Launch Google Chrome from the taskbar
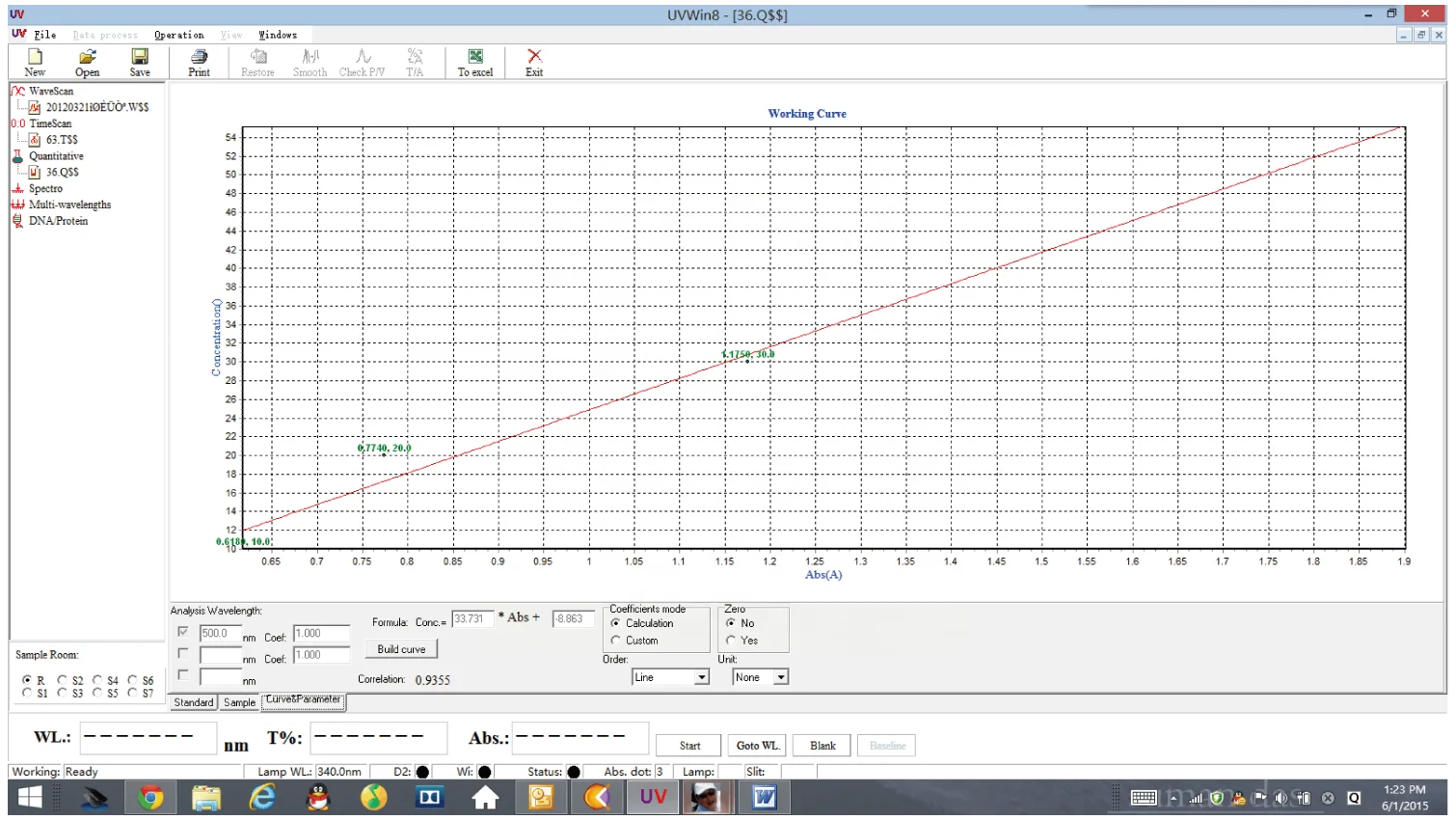 [149, 798]
